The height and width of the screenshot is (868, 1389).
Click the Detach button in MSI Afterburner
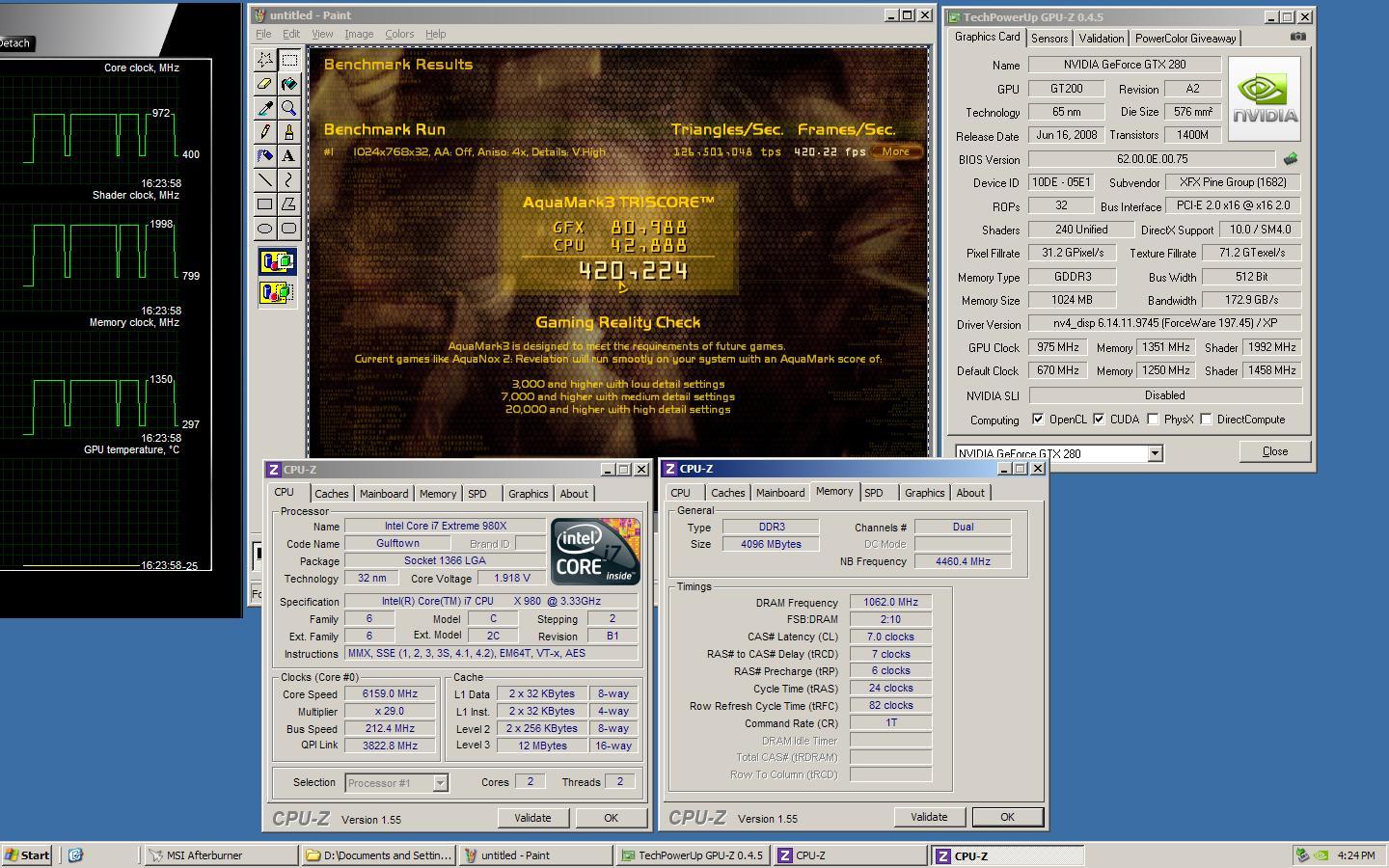[x=16, y=43]
